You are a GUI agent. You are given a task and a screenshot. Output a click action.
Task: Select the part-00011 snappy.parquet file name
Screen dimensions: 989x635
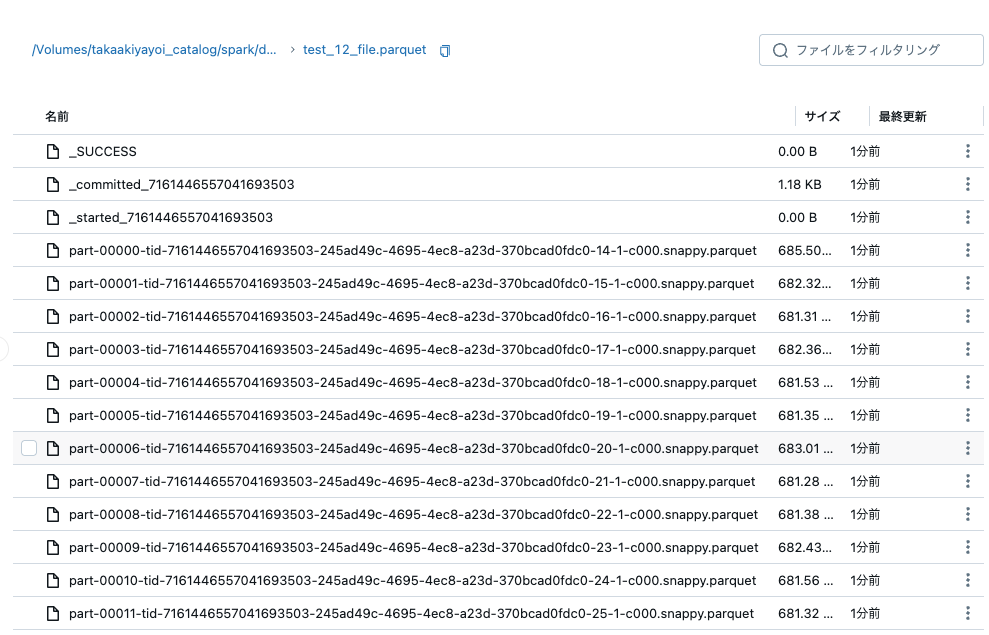click(411, 613)
